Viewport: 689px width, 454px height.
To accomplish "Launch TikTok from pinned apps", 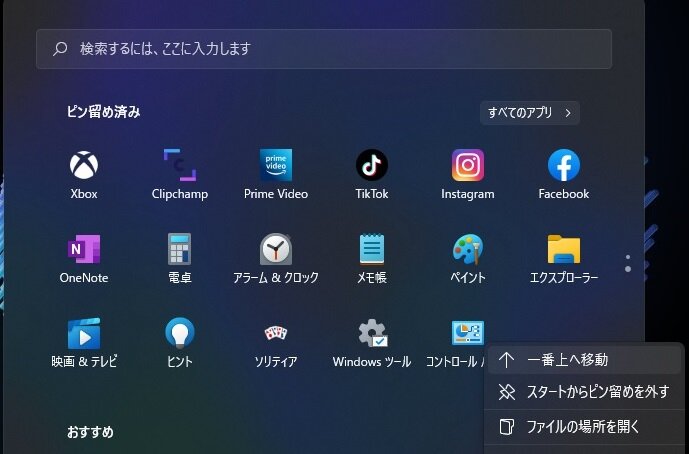I will [372, 175].
